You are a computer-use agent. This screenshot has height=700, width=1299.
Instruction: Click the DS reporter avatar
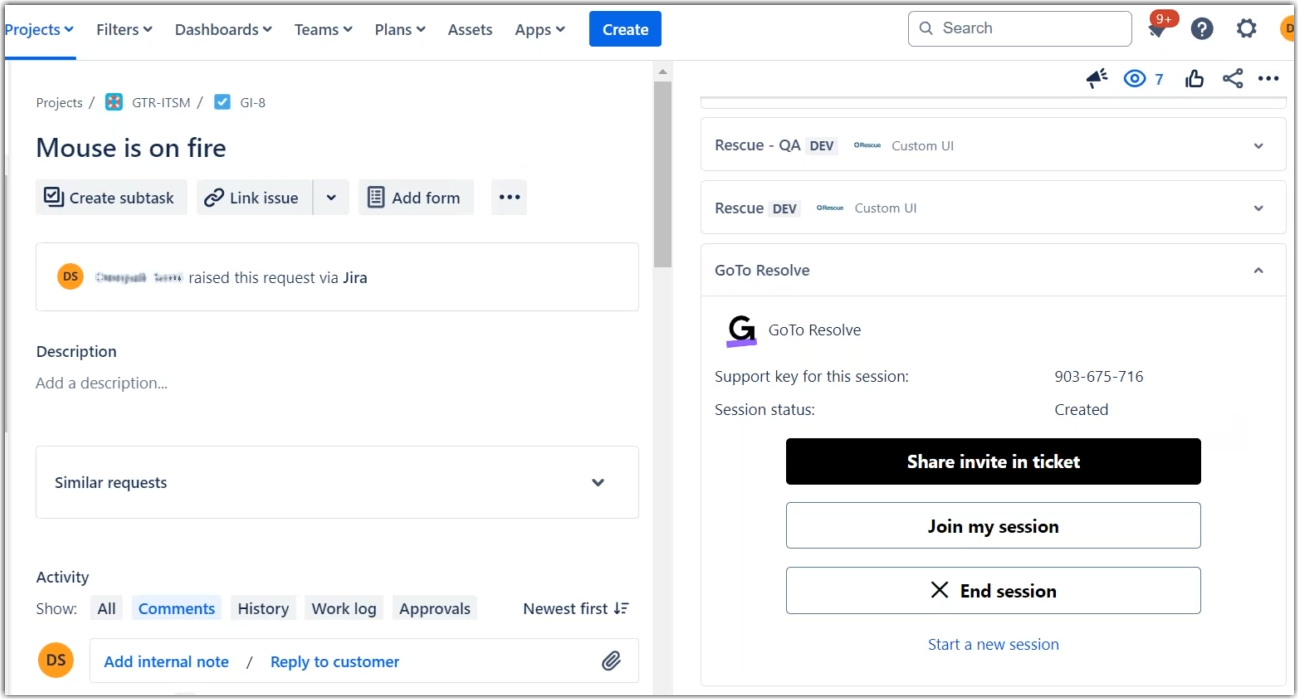pyautogui.click(x=70, y=277)
